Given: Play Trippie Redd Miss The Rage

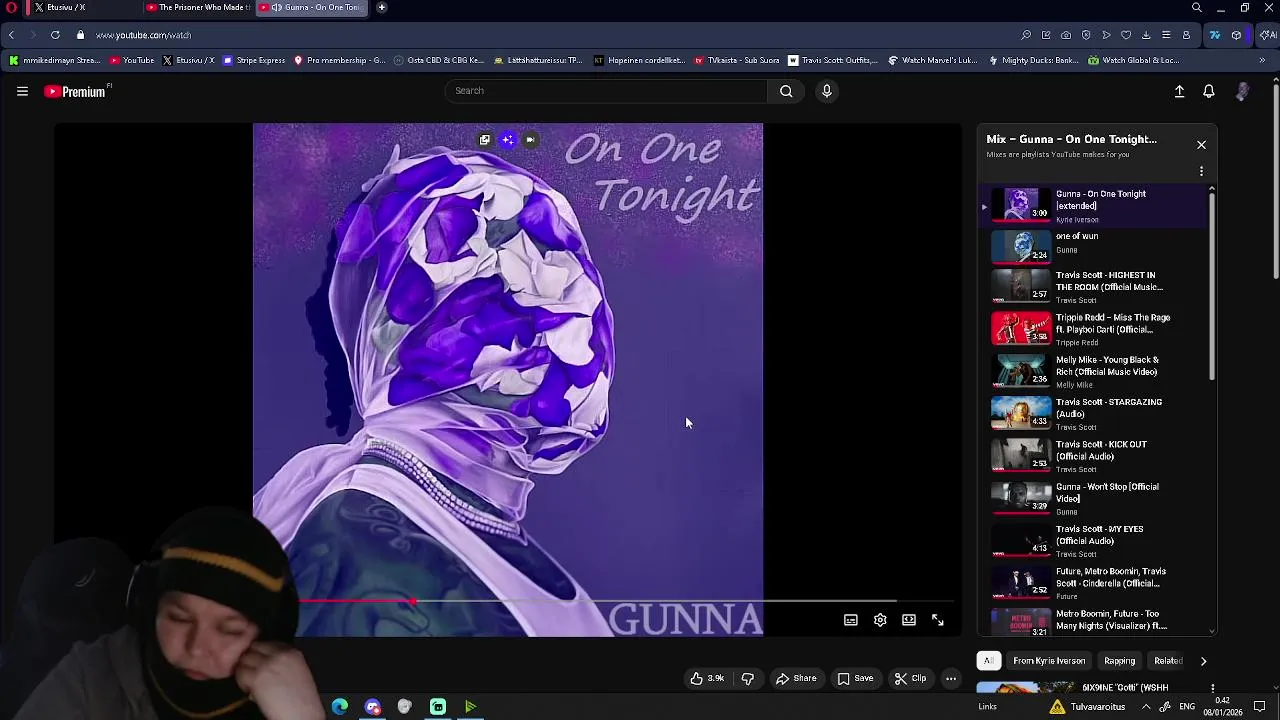Looking at the screenshot, I should point(1092,329).
